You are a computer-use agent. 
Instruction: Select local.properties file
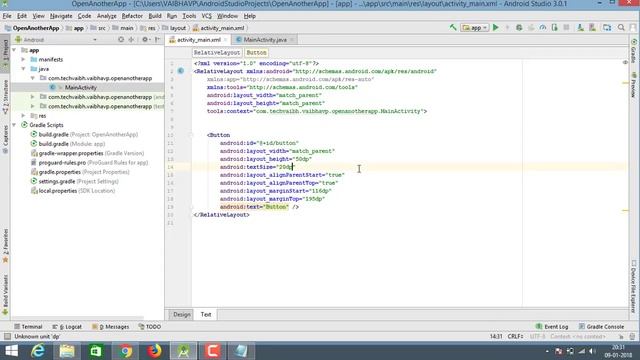click(73, 191)
